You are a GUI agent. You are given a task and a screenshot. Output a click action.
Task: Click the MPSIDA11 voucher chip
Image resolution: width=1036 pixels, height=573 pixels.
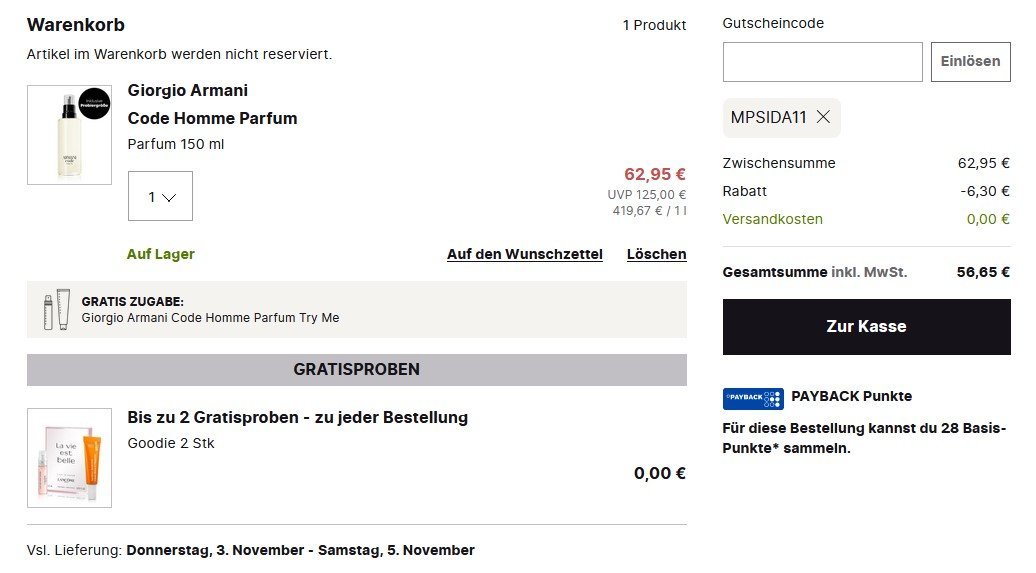pyautogui.click(x=769, y=117)
